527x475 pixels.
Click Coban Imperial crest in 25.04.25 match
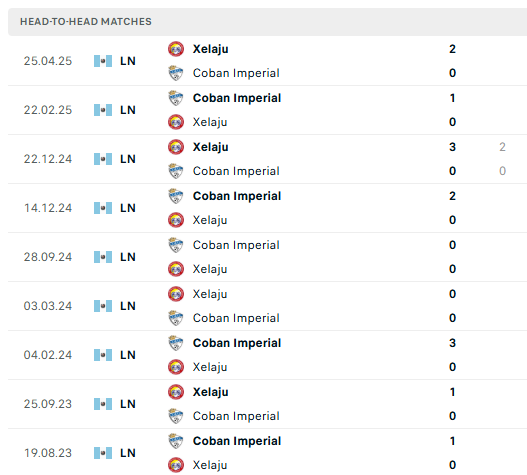[x=176, y=73]
